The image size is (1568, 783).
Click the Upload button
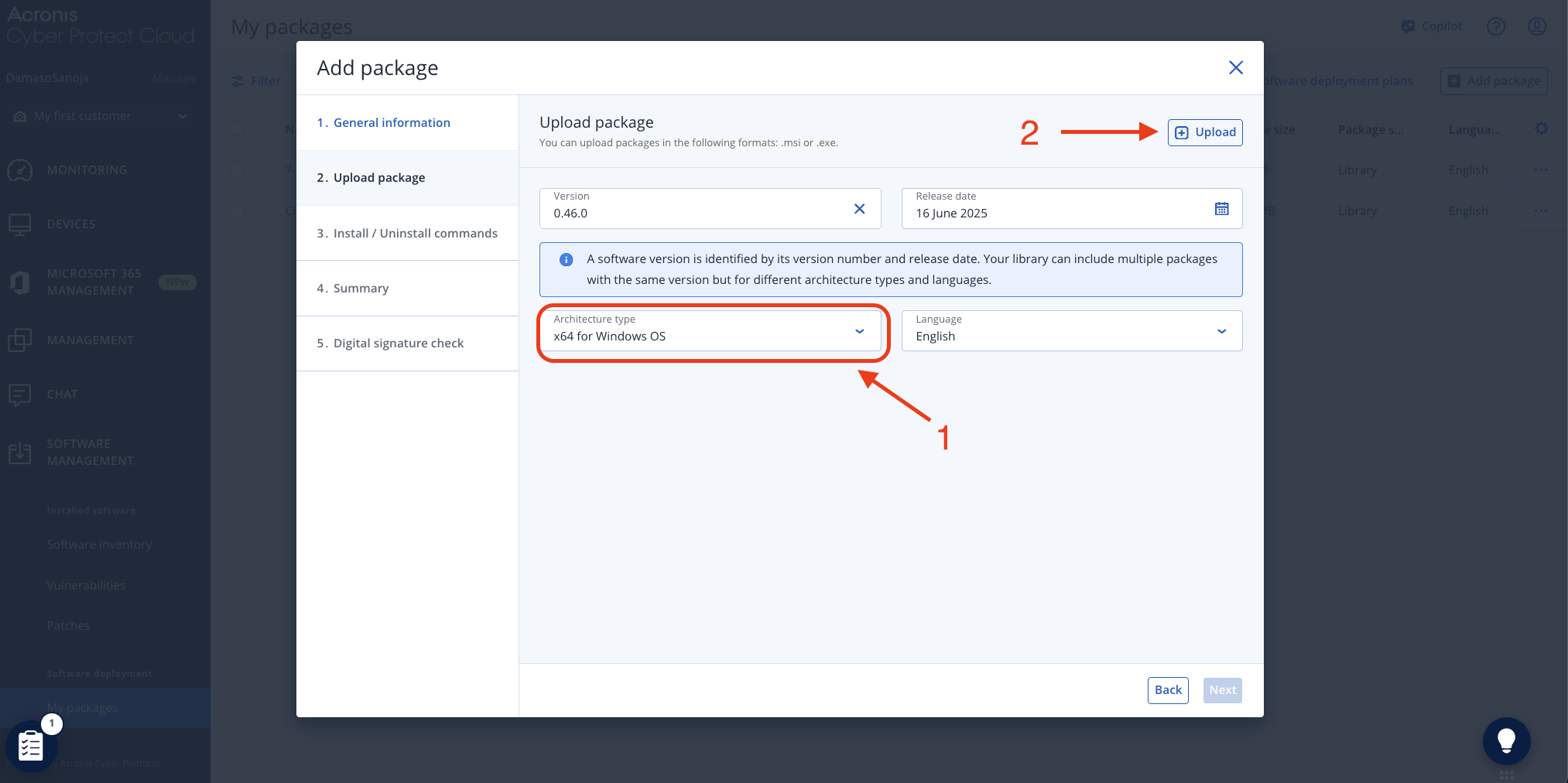click(1204, 132)
